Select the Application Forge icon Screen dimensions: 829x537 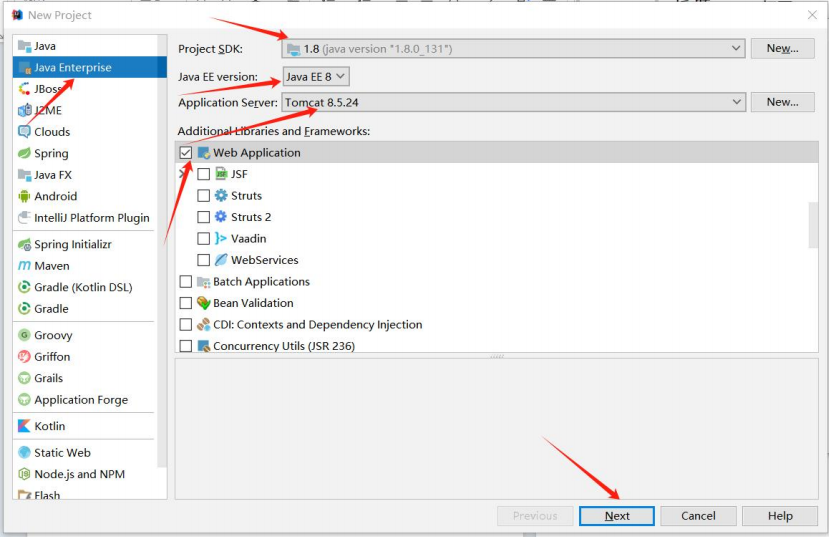(x=24, y=400)
